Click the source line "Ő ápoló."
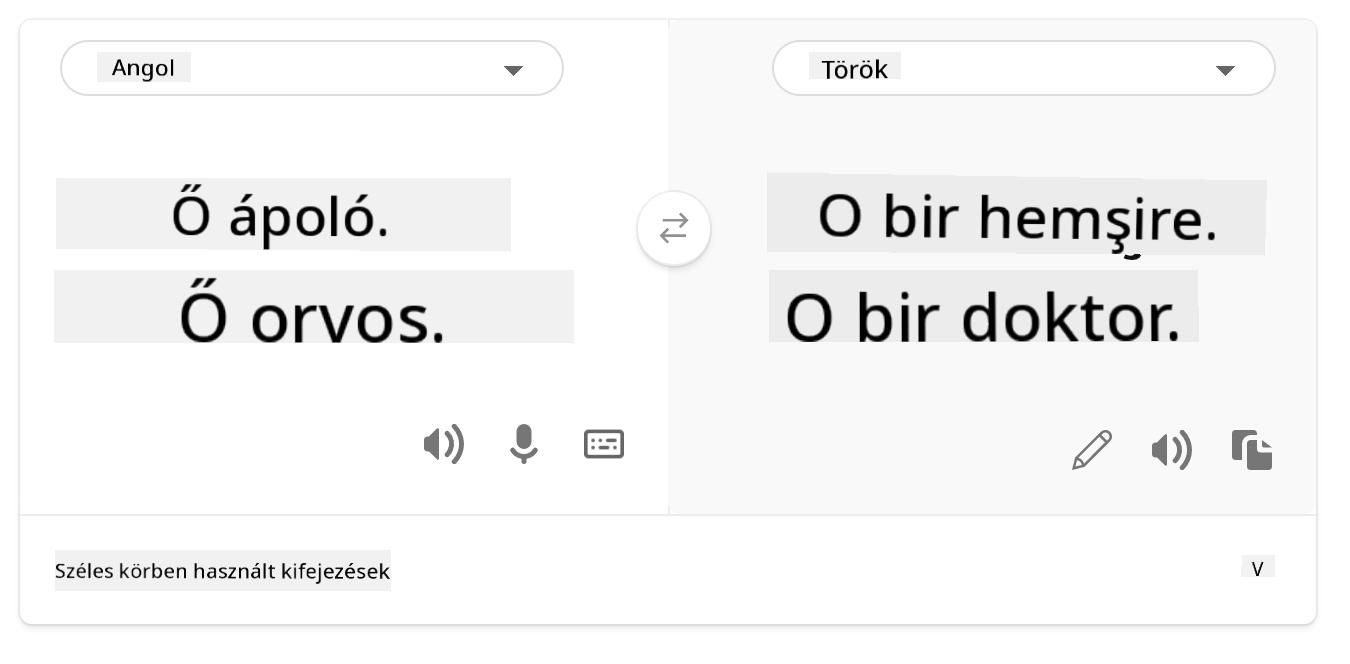The image size is (1350, 664). pyautogui.click(x=281, y=216)
